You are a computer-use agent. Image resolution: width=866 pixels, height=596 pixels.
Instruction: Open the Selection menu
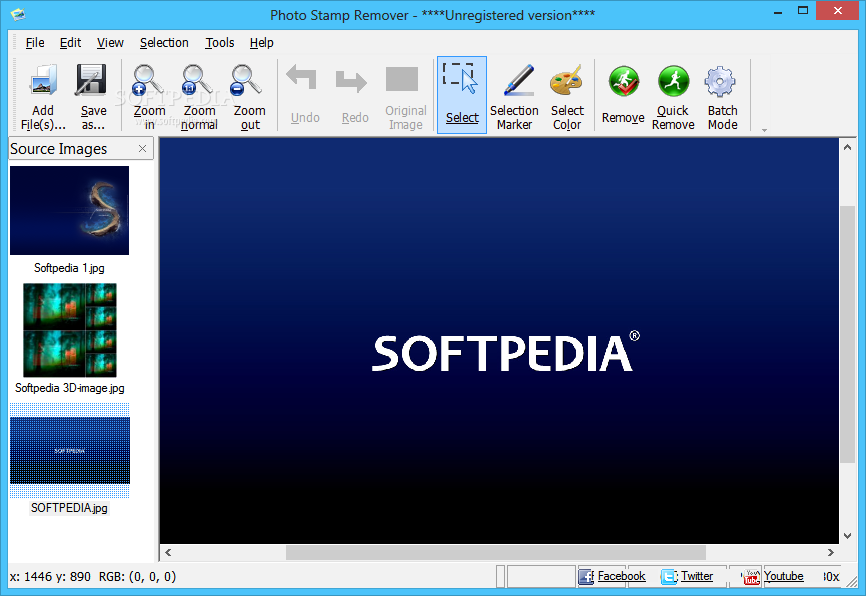(164, 43)
